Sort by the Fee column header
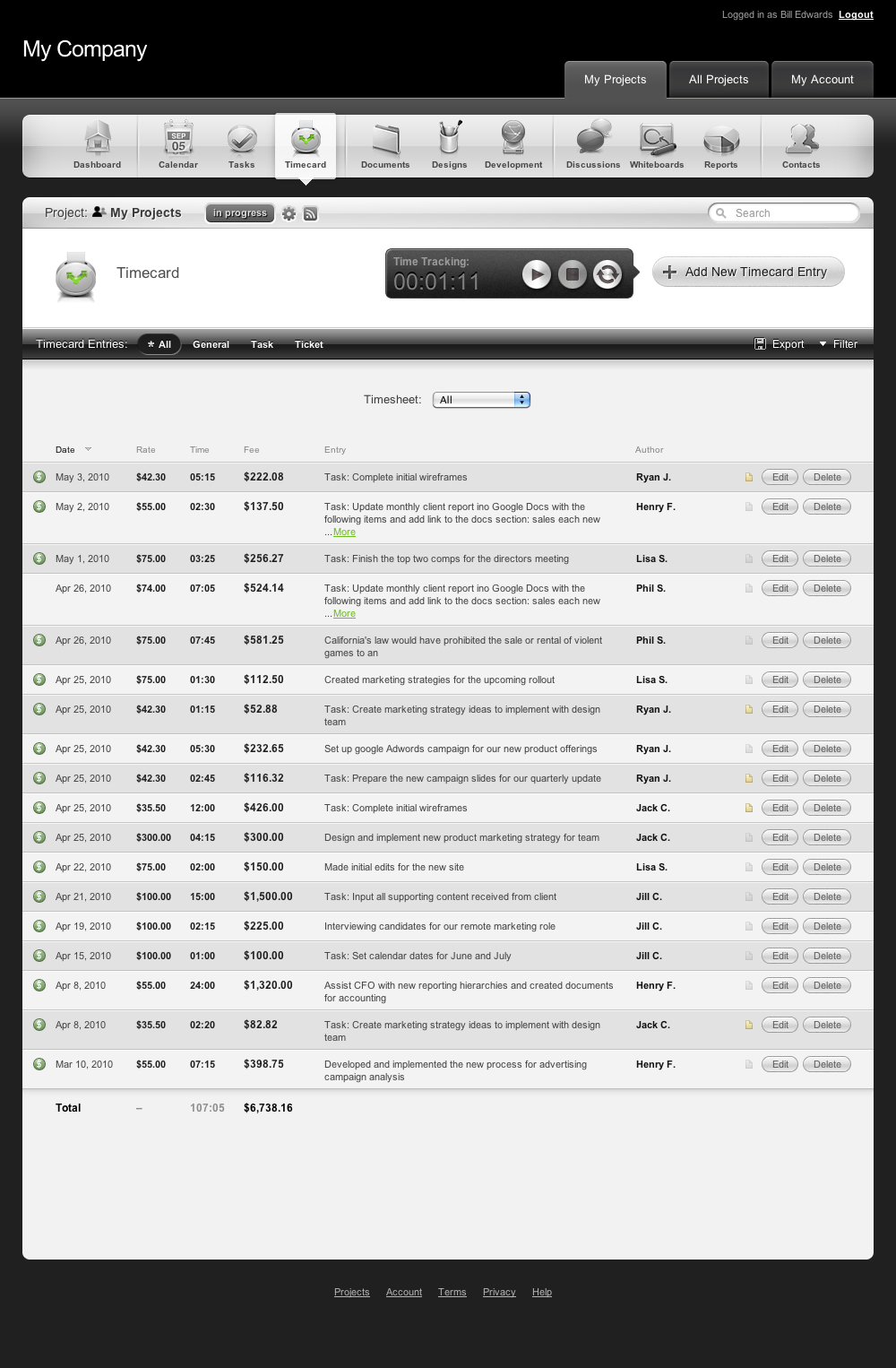The image size is (896, 1368). 251,450
